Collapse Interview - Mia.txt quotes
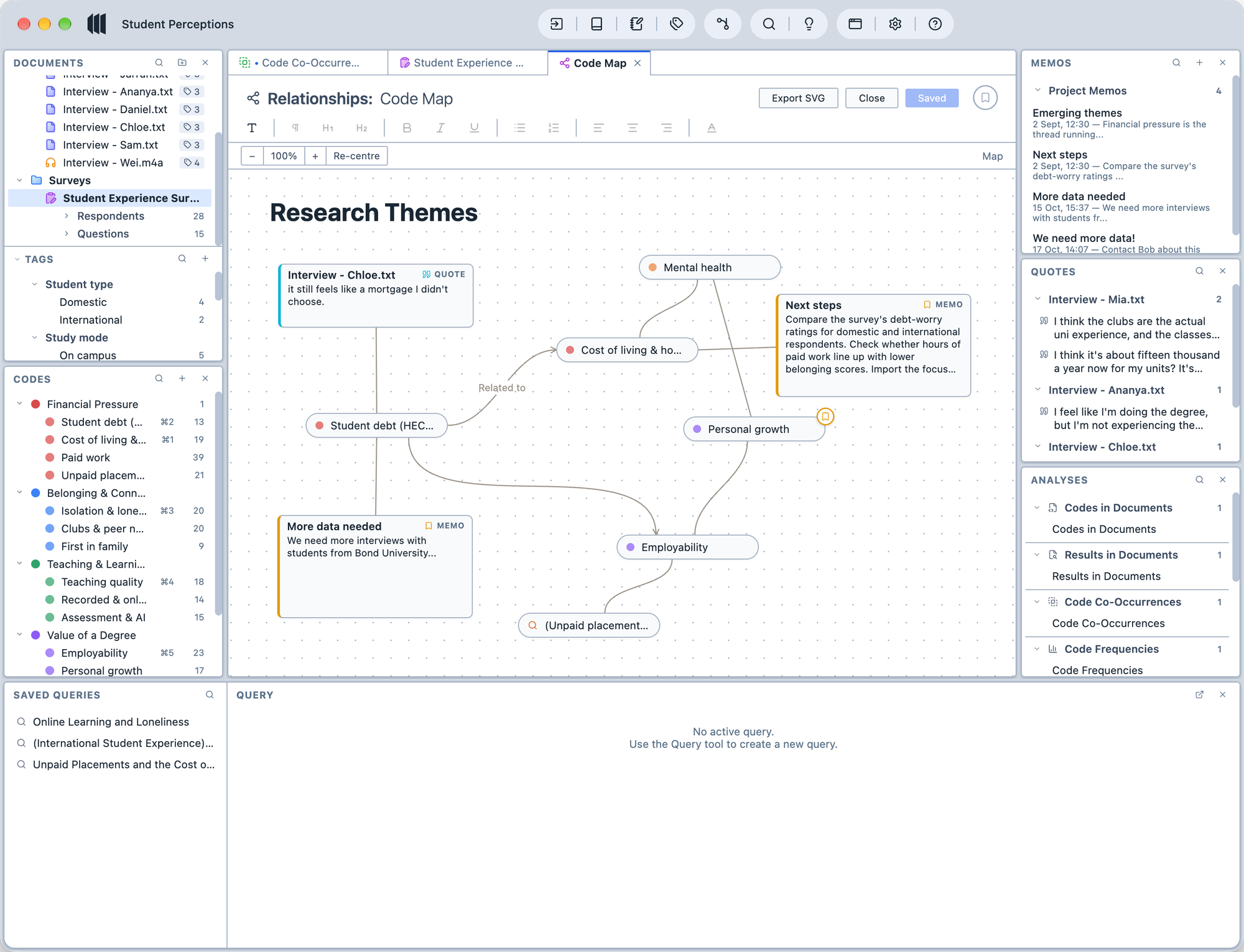This screenshot has width=1244, height=952. 1037,299
